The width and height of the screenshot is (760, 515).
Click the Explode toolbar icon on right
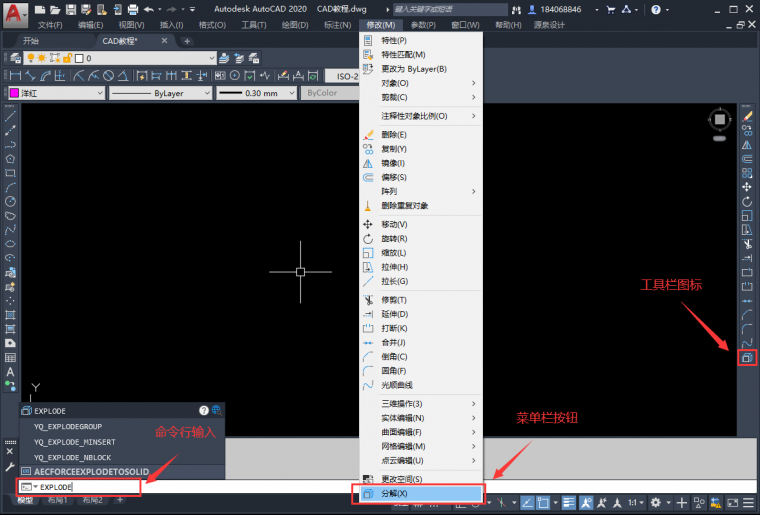[x=747, y=358]
